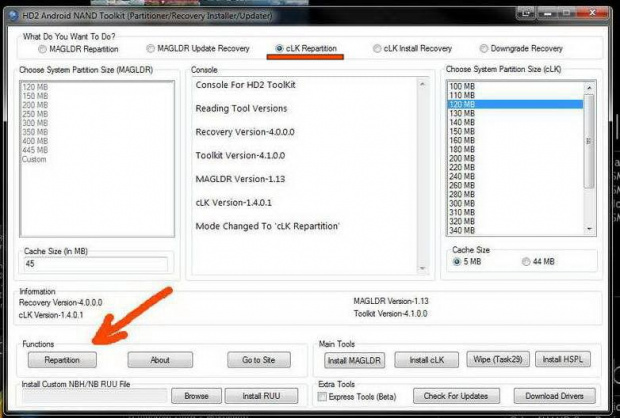Select 140 MB in cLK partition list
The image size is (620, 418).
coord(515,123)
